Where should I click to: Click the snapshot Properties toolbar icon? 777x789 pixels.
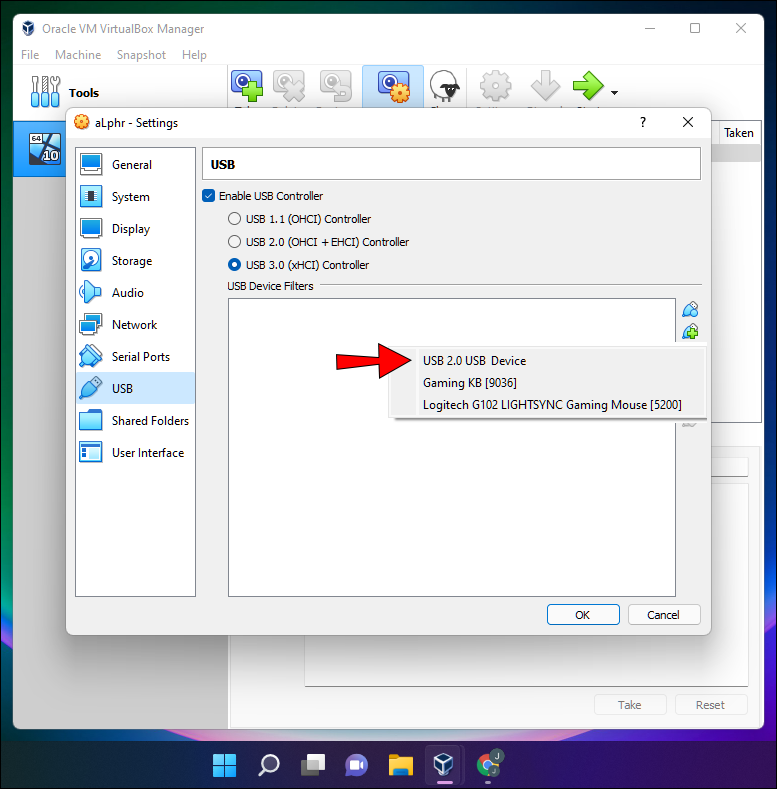pos(393,86)
